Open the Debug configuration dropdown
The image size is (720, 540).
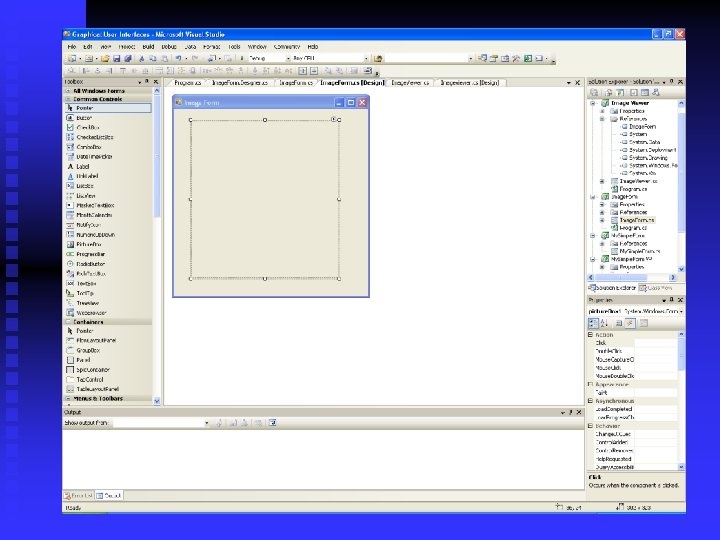(x=288, y=59)
